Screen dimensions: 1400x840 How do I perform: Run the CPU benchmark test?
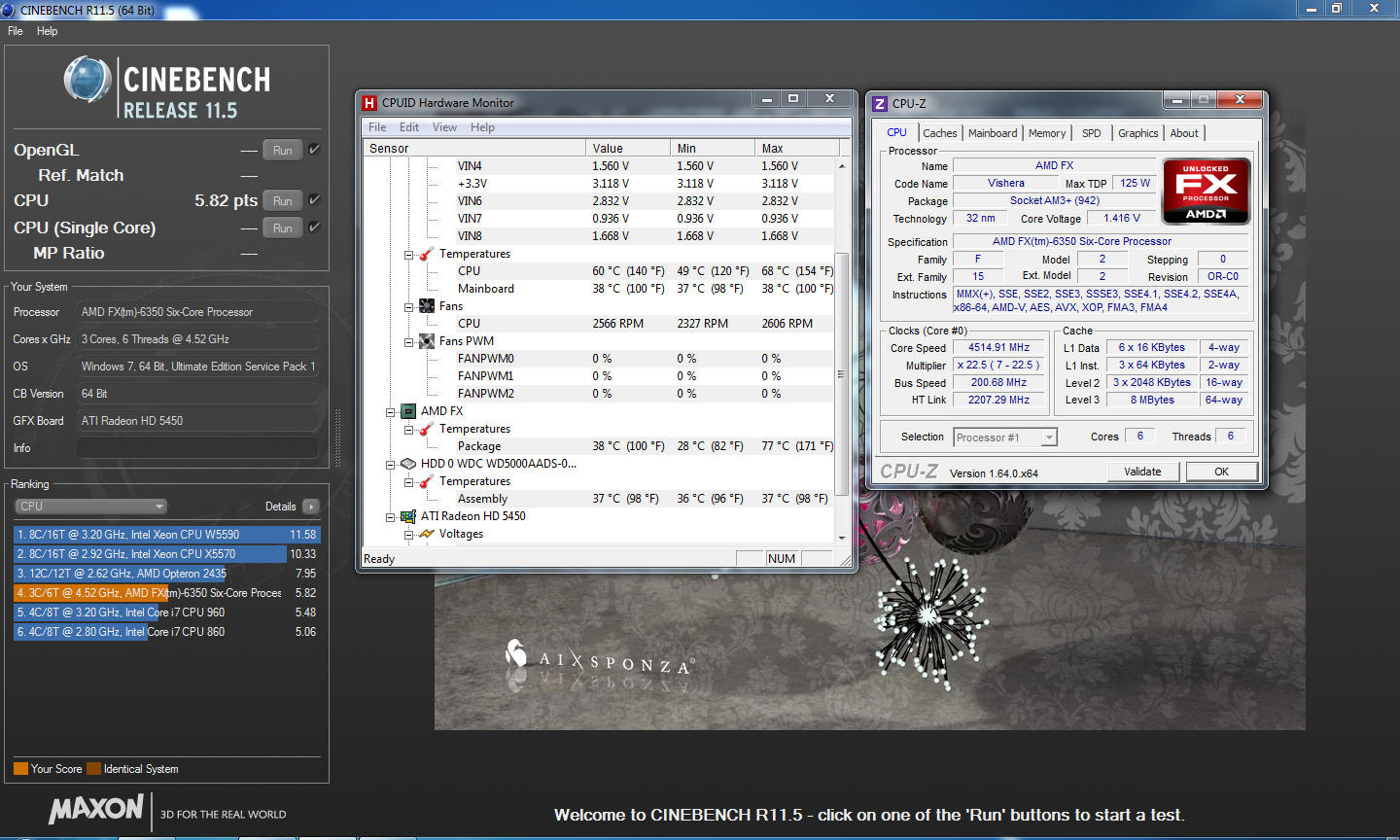[x=282, y=200]
